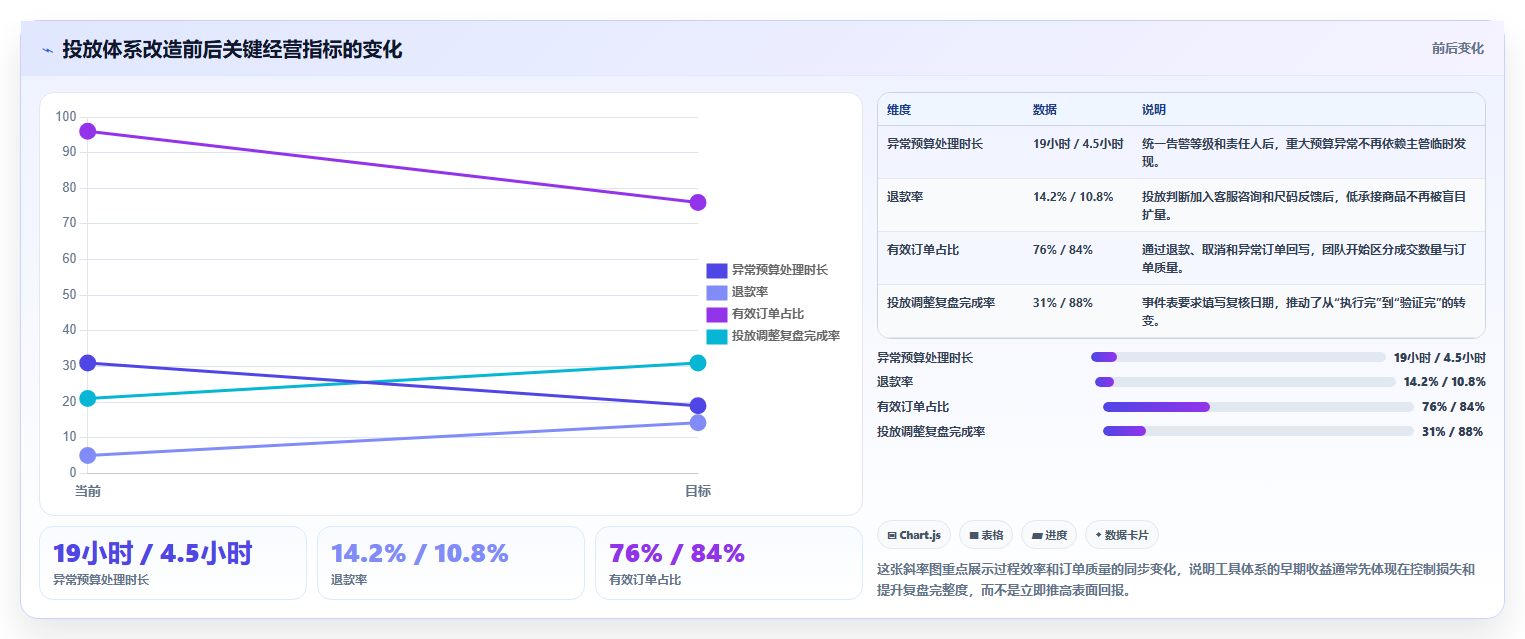The image size is (1525, 639).
Task: Select the indigo data point at 31 above 当前
Action: pyautogui.click(x=88, y=363)
